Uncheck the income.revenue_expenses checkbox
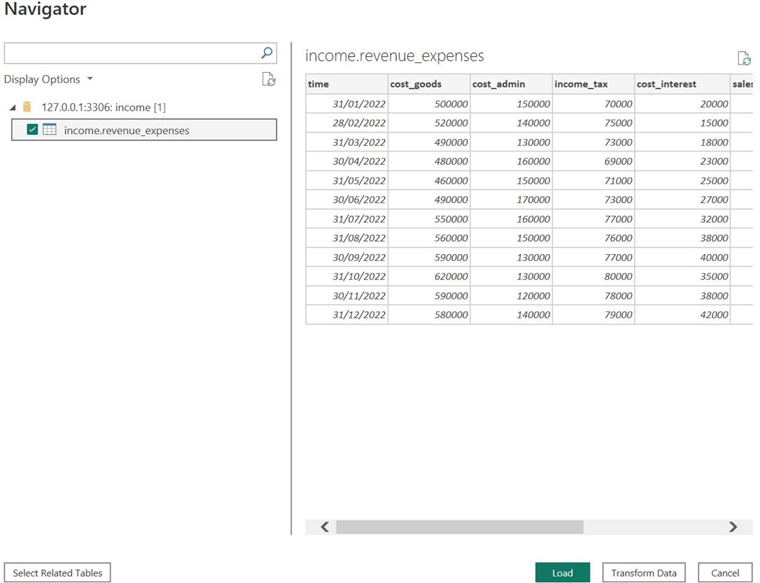Screen dimensions: 760x583 click(33, 130)
